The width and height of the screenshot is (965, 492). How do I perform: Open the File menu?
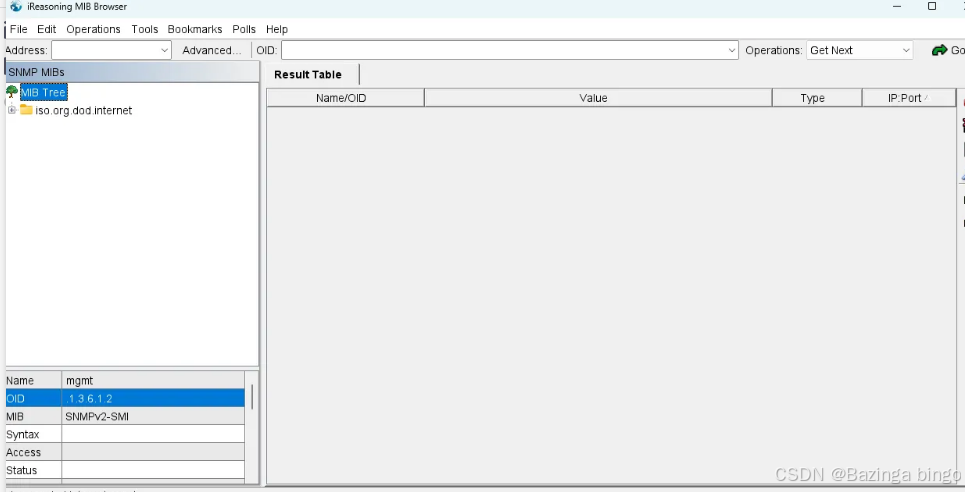(18, 29)
